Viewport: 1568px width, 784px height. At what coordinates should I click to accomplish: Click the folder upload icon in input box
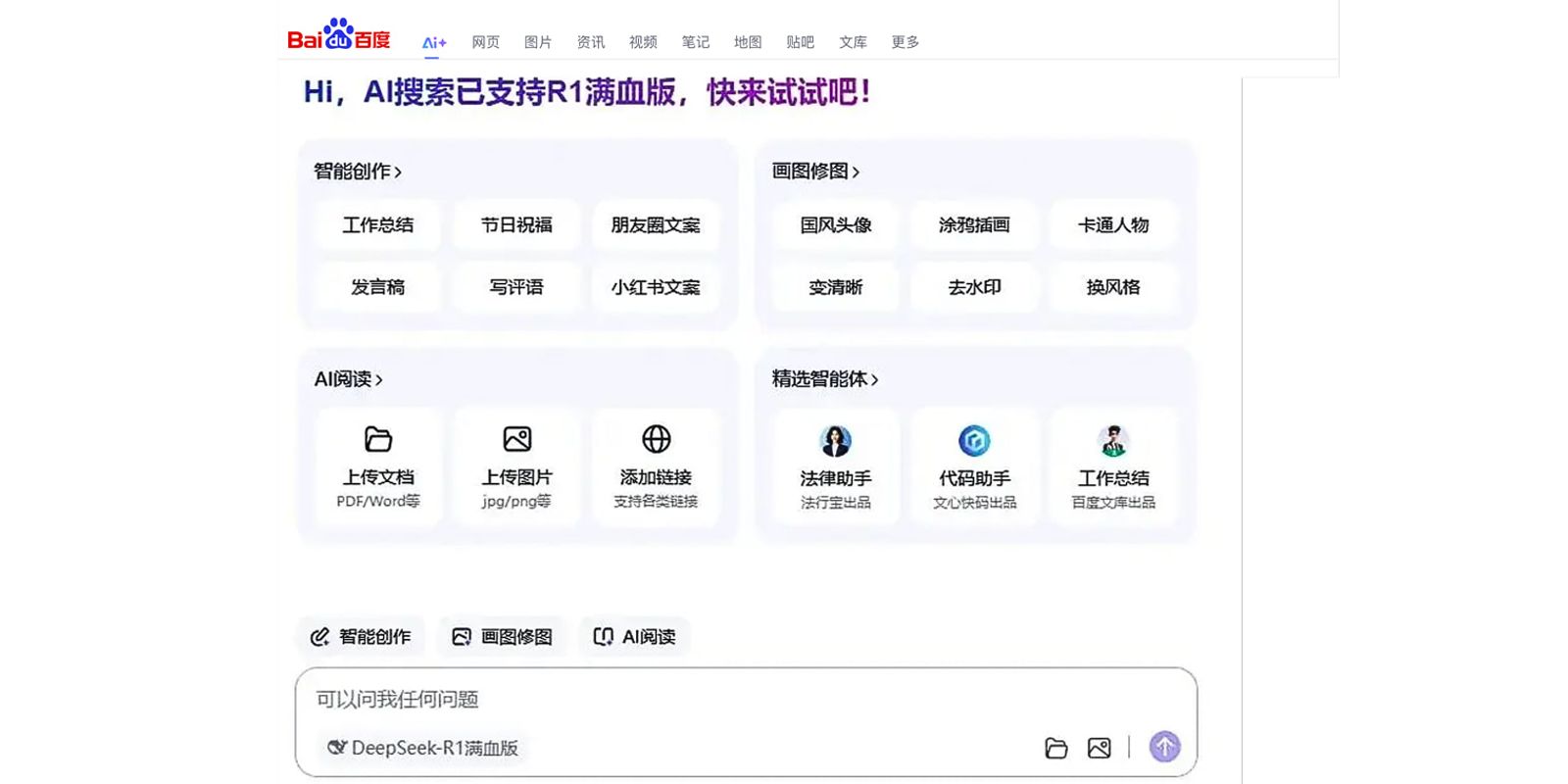[1055, 748]
